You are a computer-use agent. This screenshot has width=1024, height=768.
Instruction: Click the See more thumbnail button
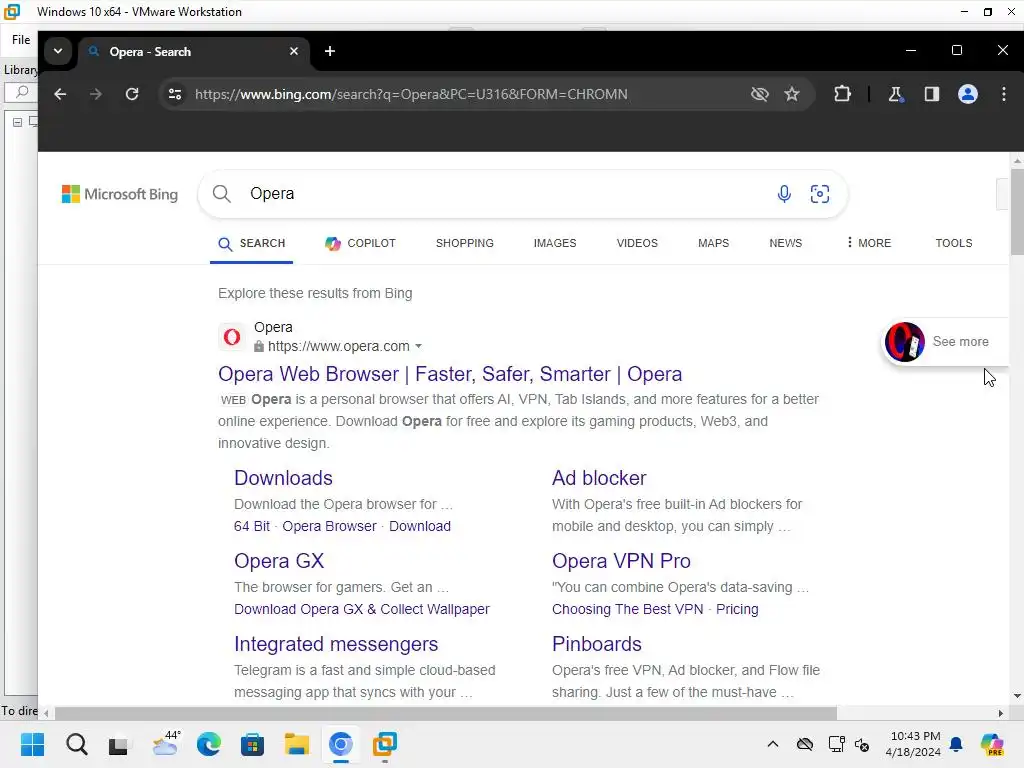(944, 342)
